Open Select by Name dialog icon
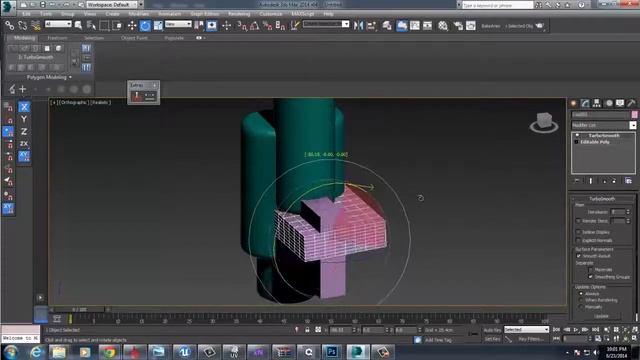This screenshot has width=640, height=360. 91,26
